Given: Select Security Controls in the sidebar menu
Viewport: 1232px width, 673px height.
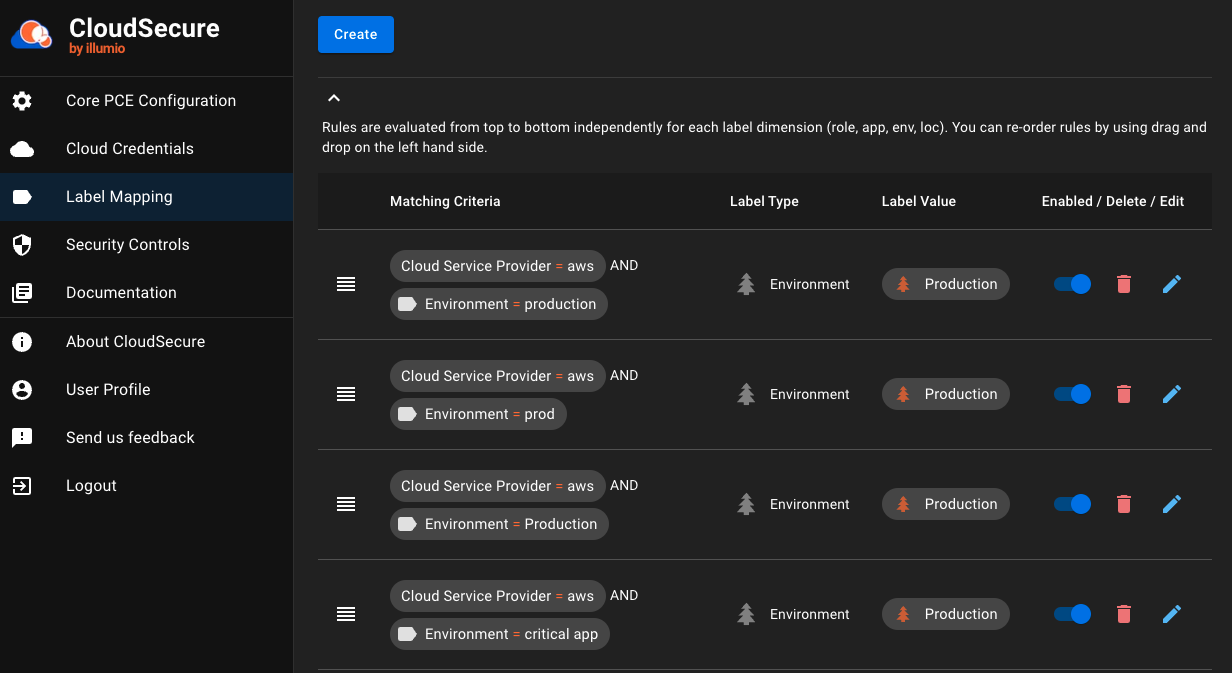Looking at the screenshot, I should 127,244.
